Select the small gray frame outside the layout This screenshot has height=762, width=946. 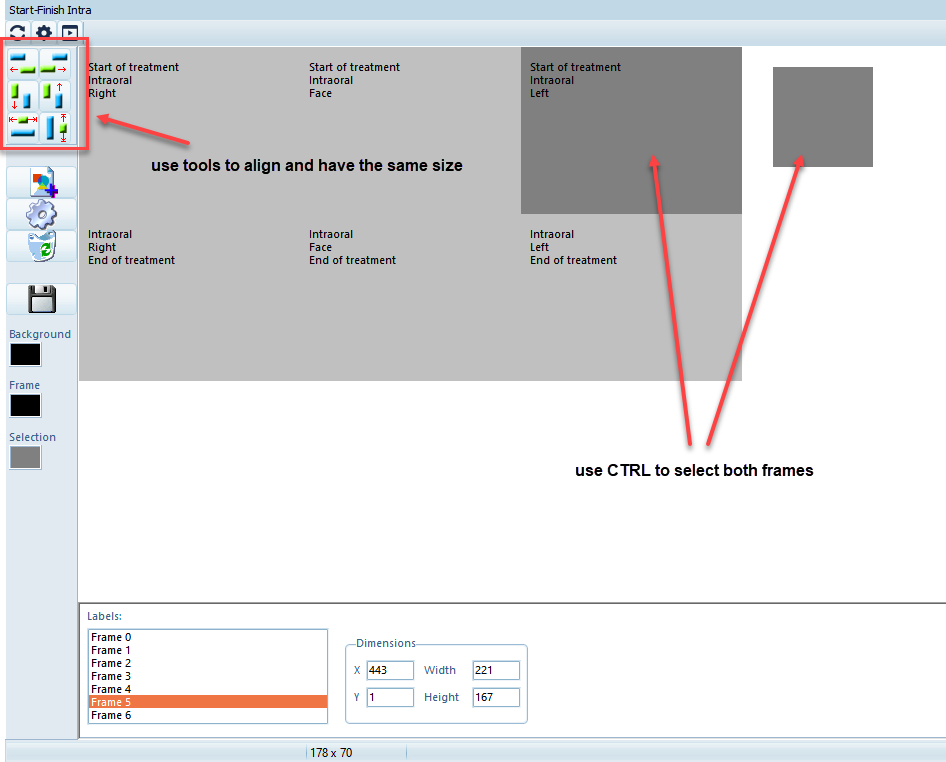tap(822, 117)
